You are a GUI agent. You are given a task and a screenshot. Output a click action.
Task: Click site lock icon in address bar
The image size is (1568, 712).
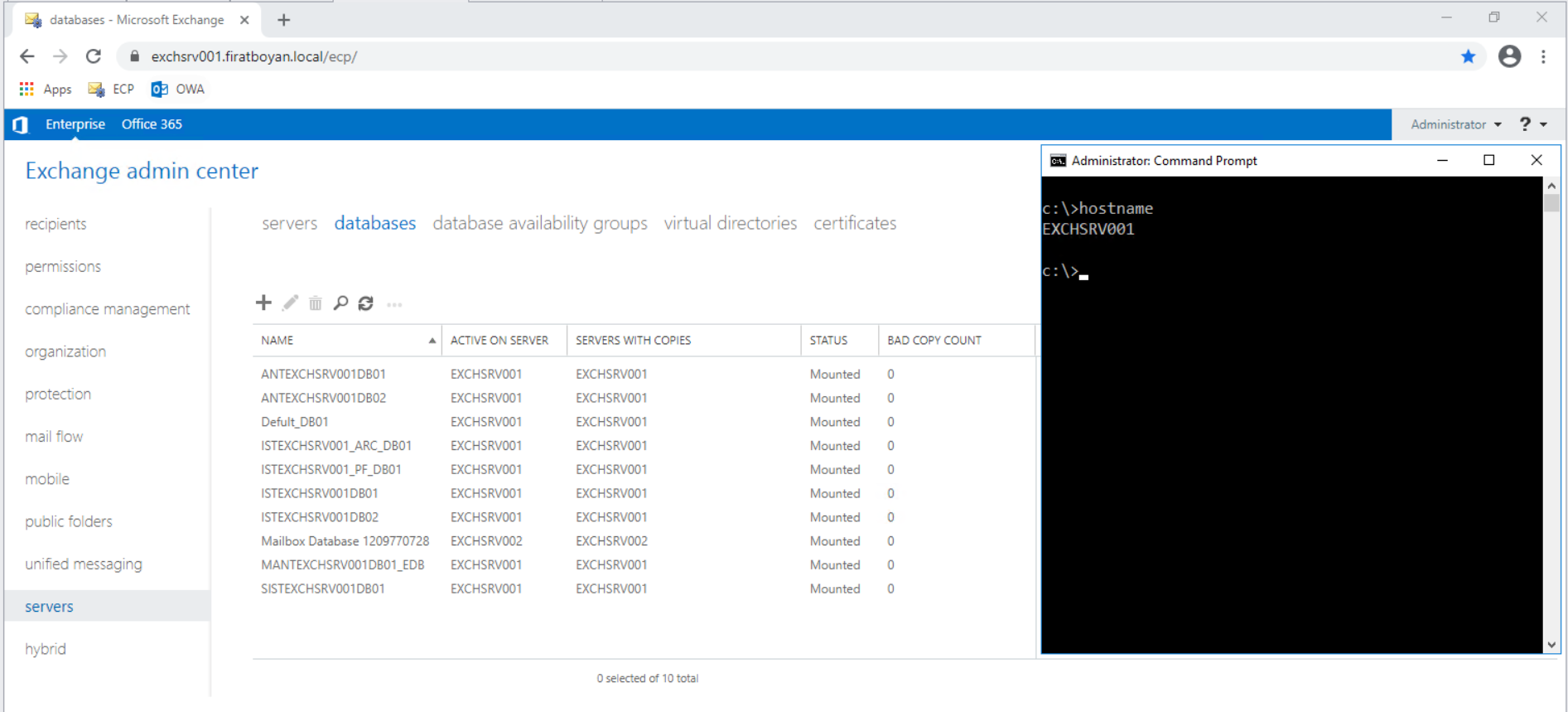tap(134, 56)
